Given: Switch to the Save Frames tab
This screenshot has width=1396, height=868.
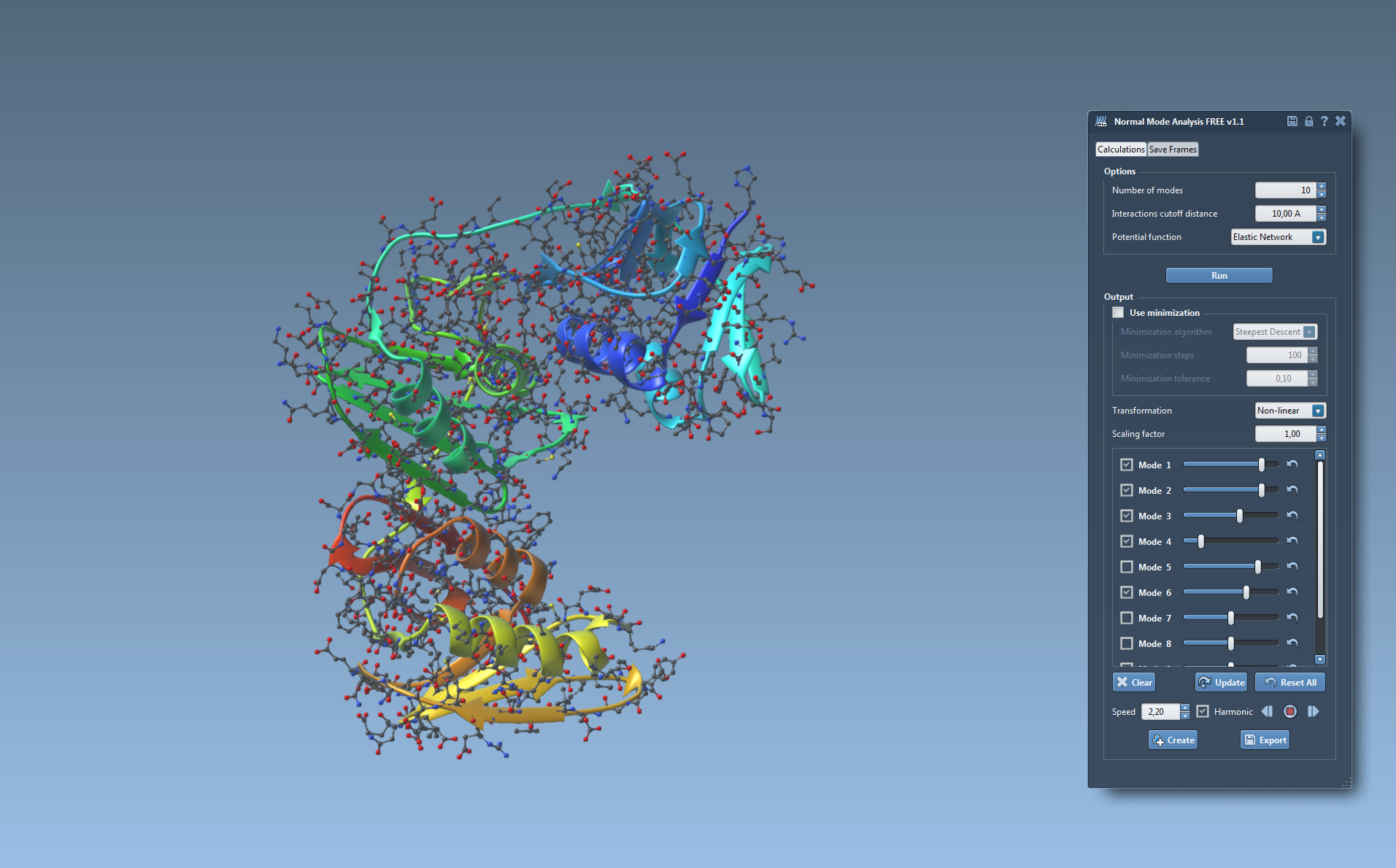Looking at the screenshot, I should click(1173, 150).
